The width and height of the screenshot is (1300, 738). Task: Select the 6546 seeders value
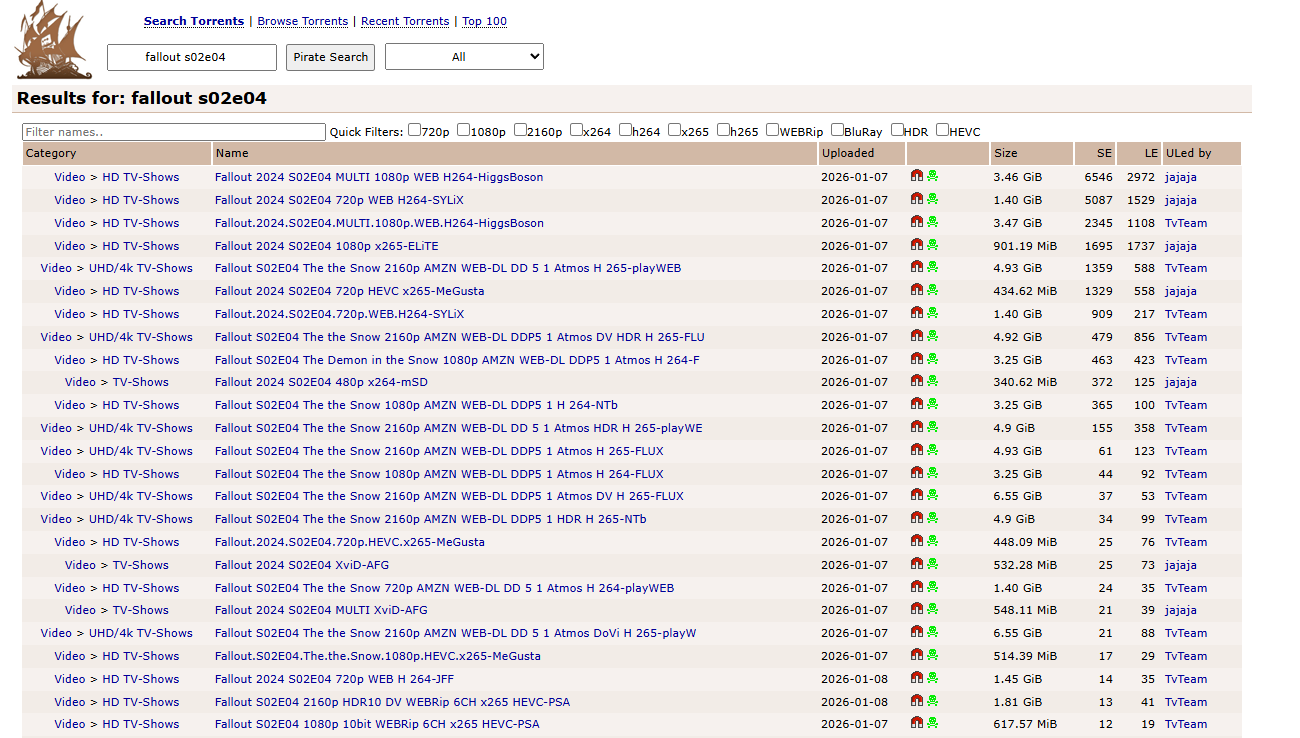click(1098, 177)
